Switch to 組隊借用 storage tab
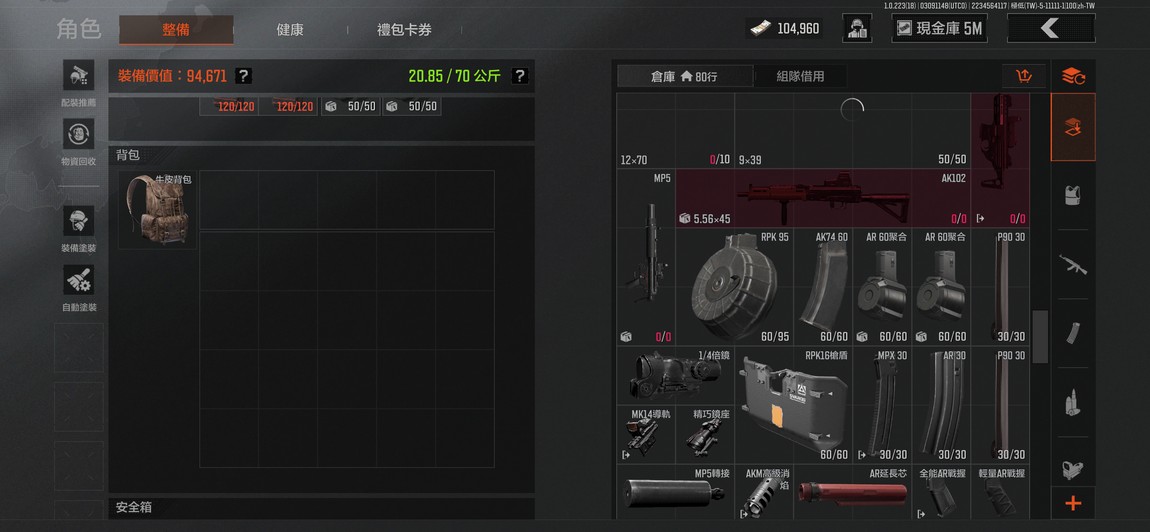 (x=800, y=76)
